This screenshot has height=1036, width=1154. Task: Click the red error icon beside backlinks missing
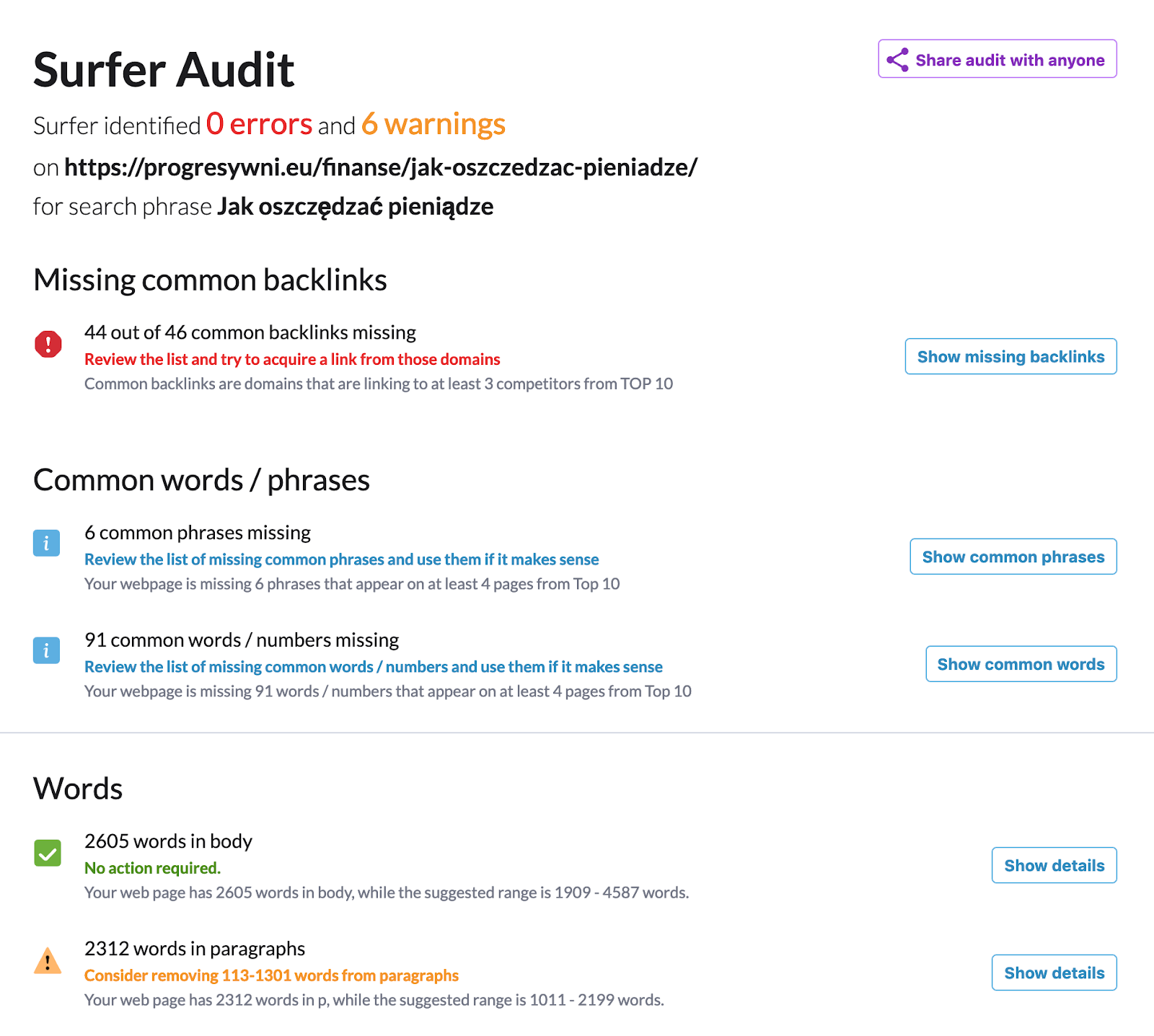pos(48,344)
